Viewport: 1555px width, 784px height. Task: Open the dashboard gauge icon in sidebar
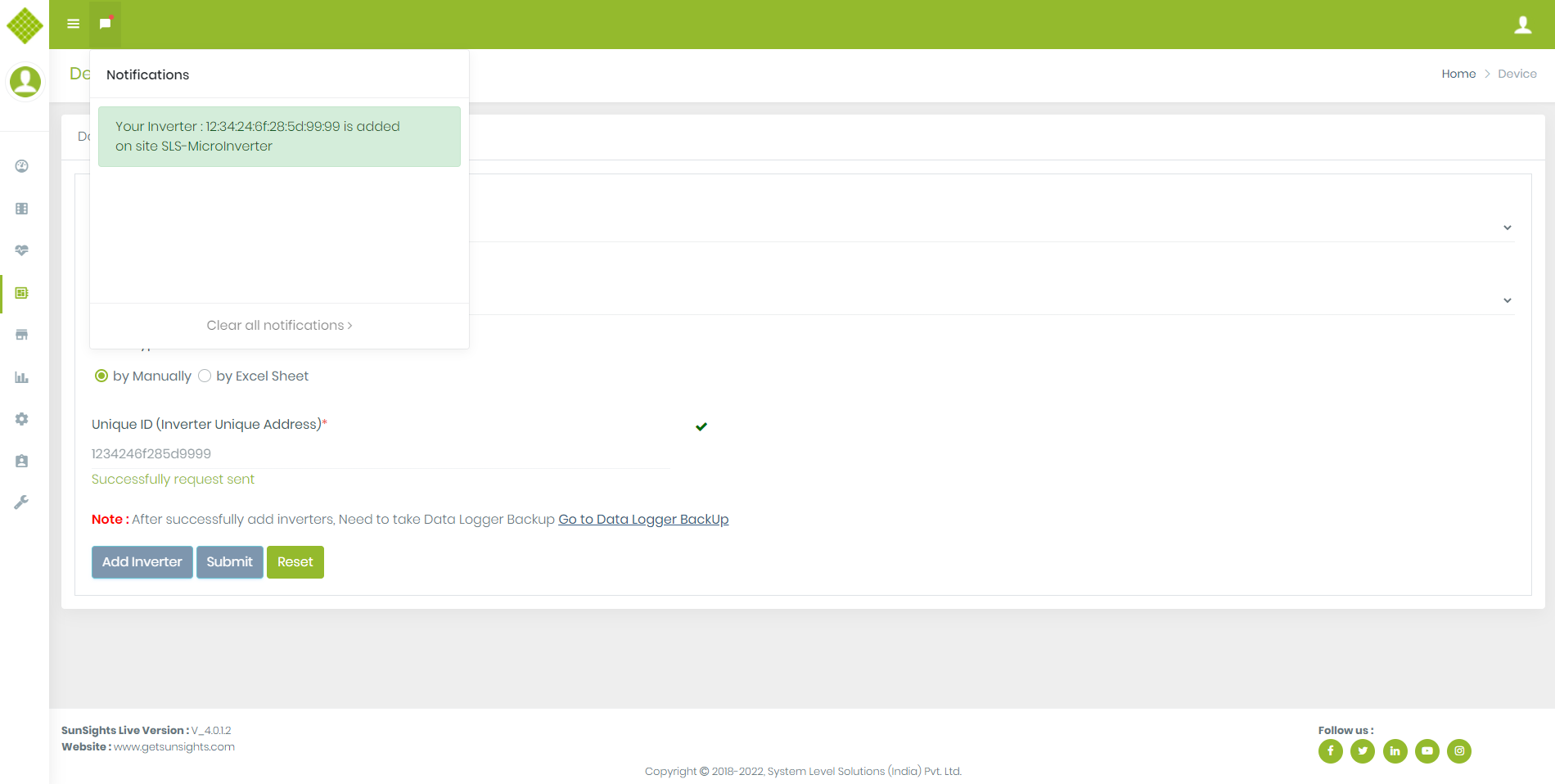(x=22, y=166)
